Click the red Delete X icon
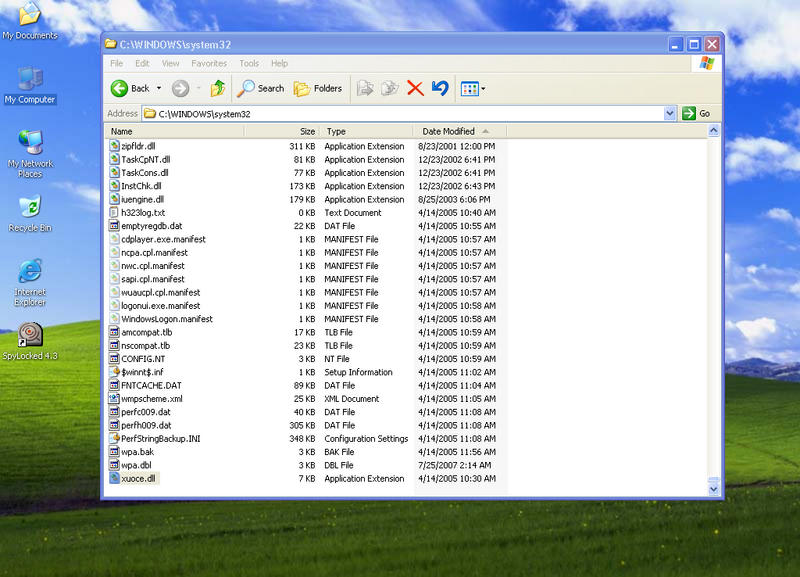 point(415,88)
